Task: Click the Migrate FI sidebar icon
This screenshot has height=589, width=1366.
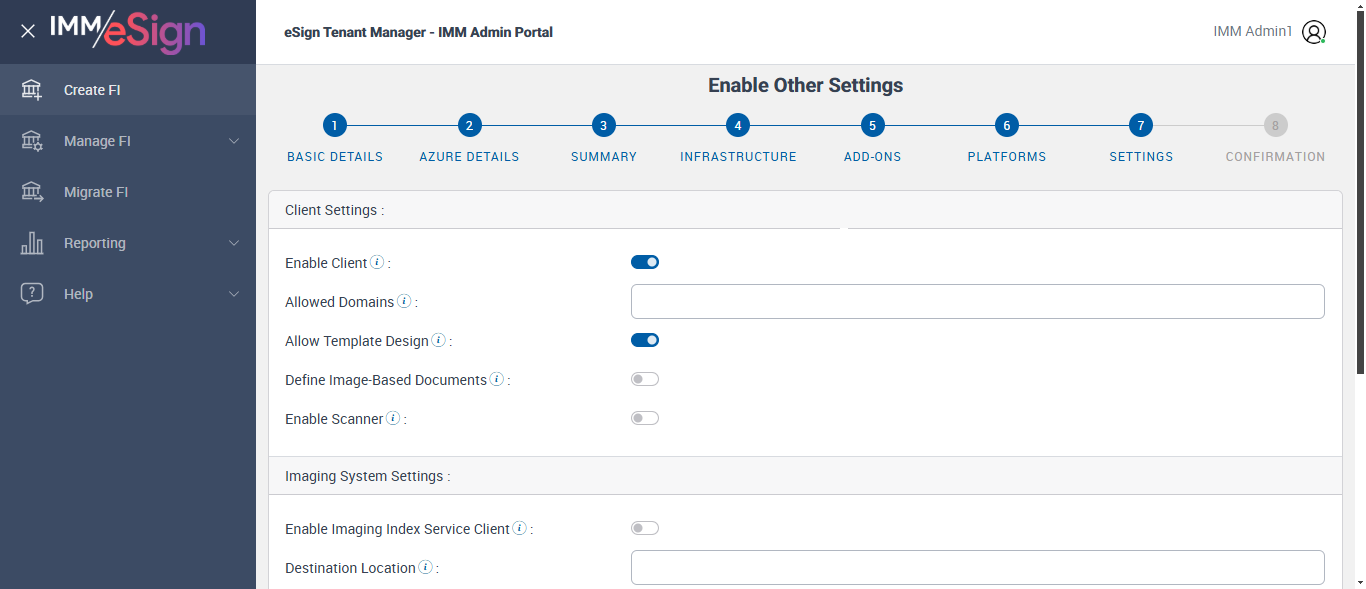Action: click(x=32, y=192)
